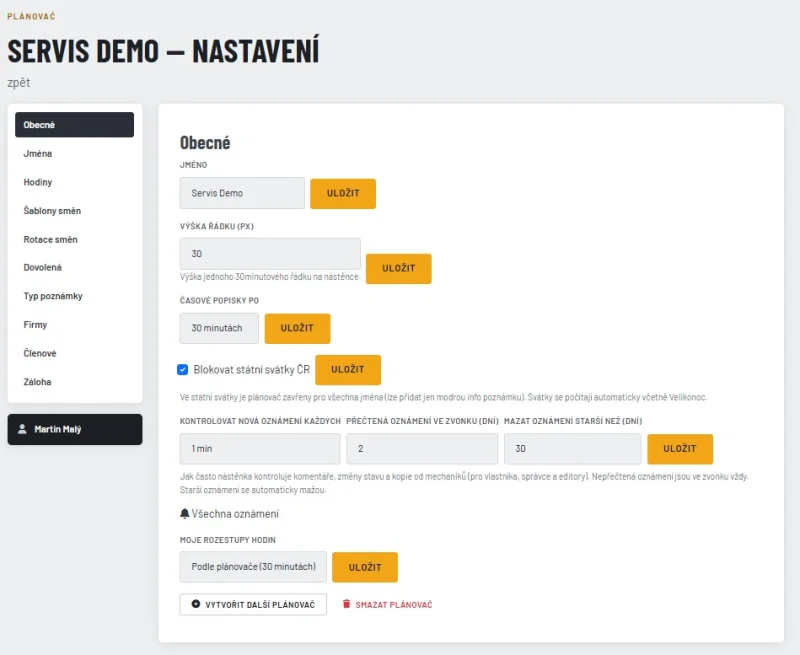Click the user icon beside Martin Malý
Screen dimensions: 800x655
point(22,429)
